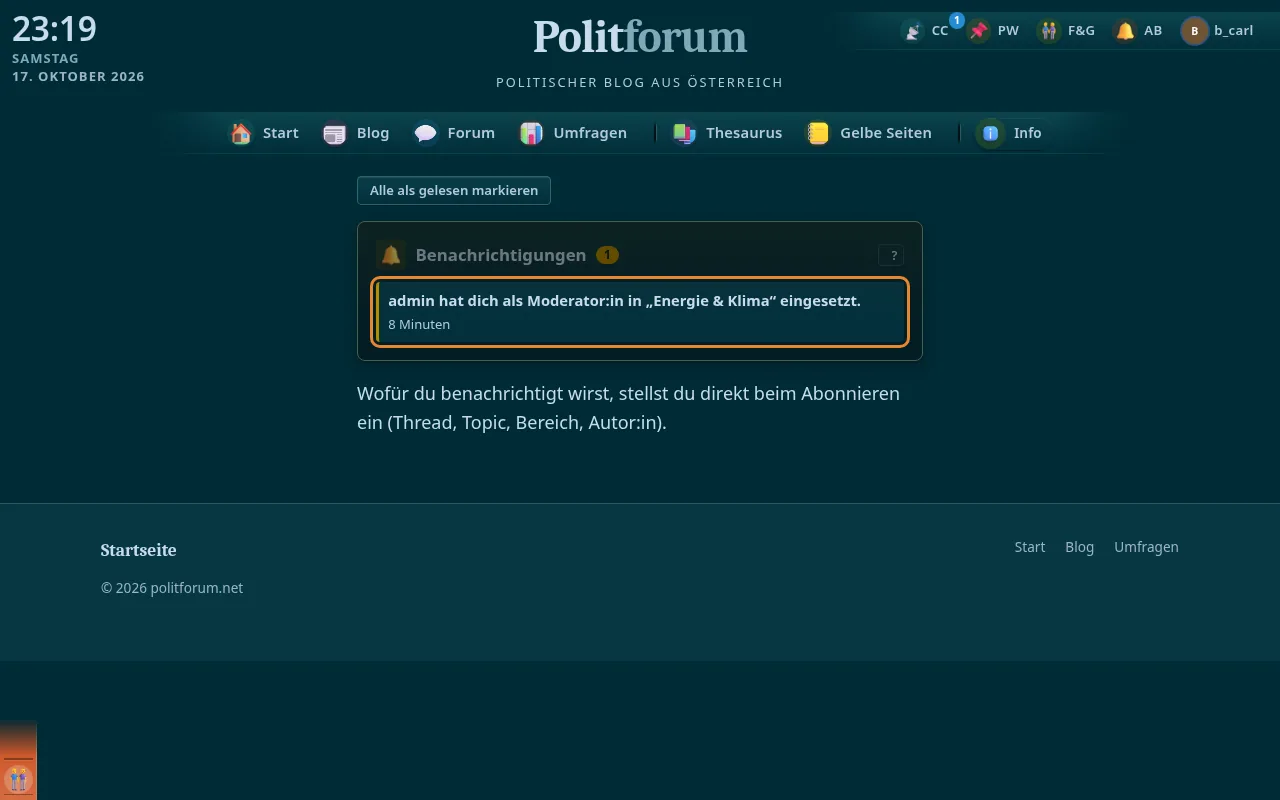This screenshot has width=1280, height=800.
Task: Open F&G via the two-people icon
Action: (x=1048, y=31)
